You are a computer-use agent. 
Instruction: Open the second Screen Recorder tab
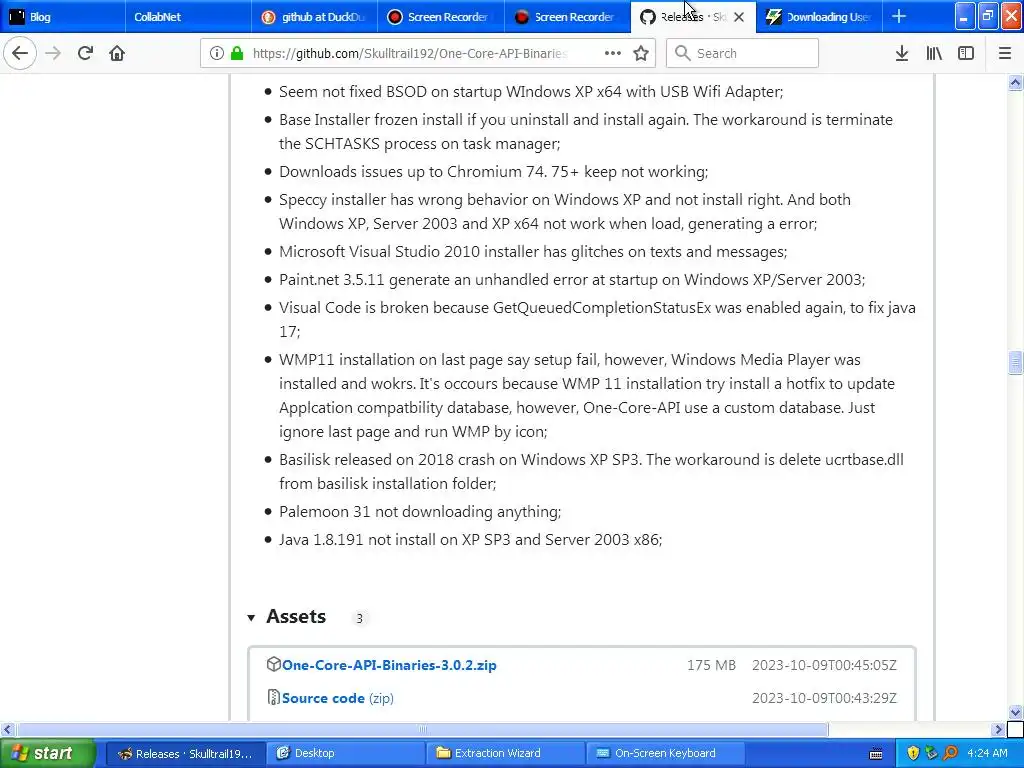click(x=568, y=17)
